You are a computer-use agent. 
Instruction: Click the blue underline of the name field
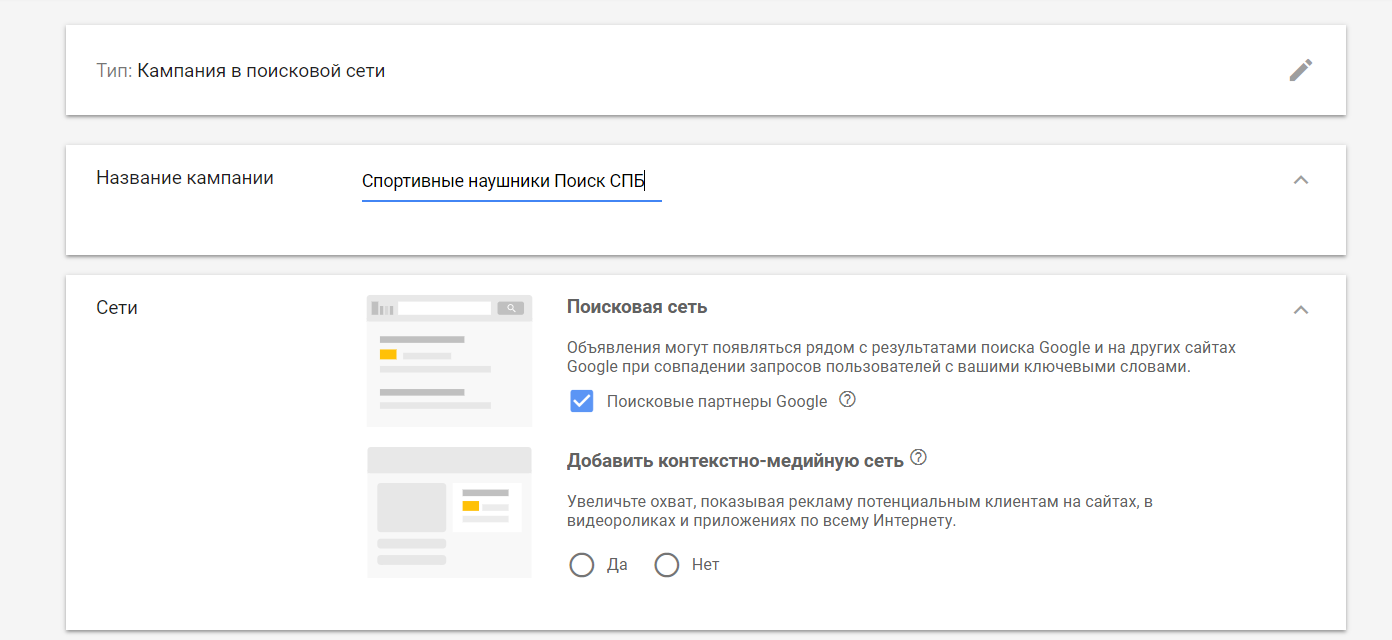[511, 201]
